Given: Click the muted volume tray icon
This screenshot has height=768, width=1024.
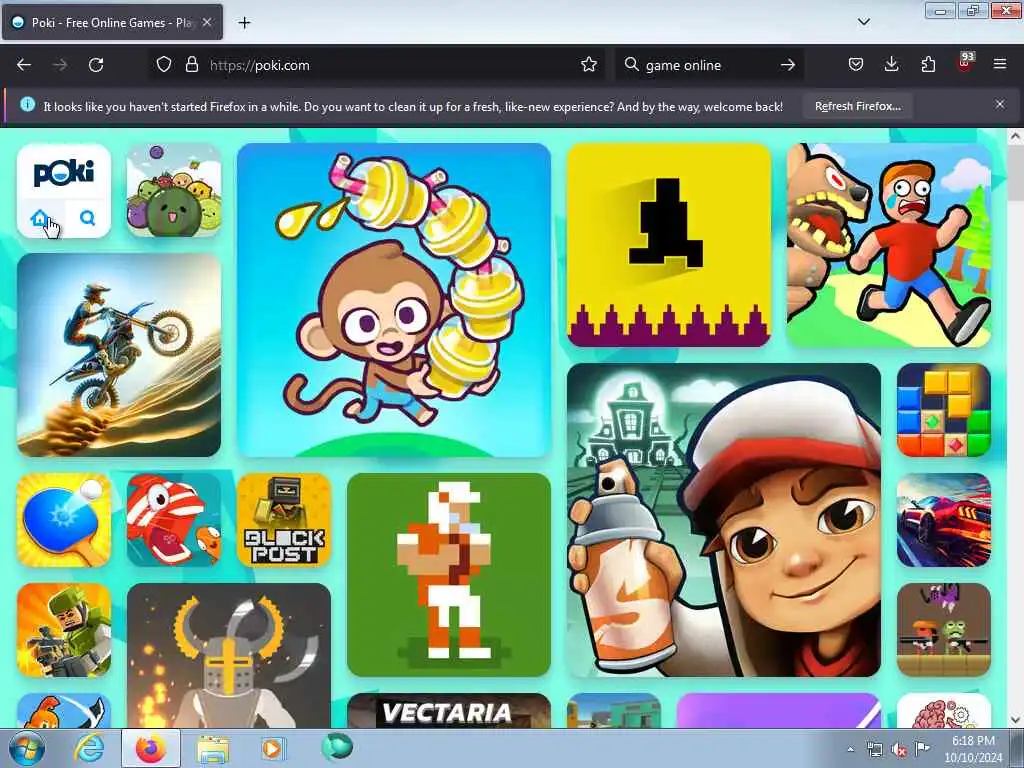Looking at the screenshot, I should pyautogui.click(x=899, y=749).
